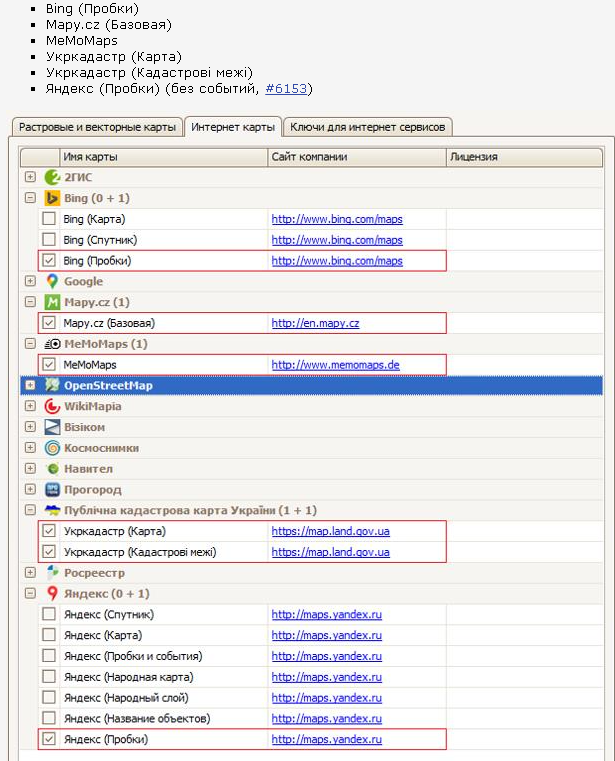This screenshot has width=615, height=761.
Task: Expand the Google group
Action: click(x=30, y=281)
